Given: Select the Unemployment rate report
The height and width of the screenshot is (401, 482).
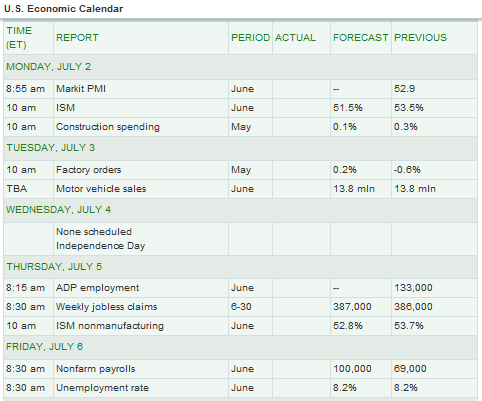Looking at the screenshot, I should click(102, 388).
